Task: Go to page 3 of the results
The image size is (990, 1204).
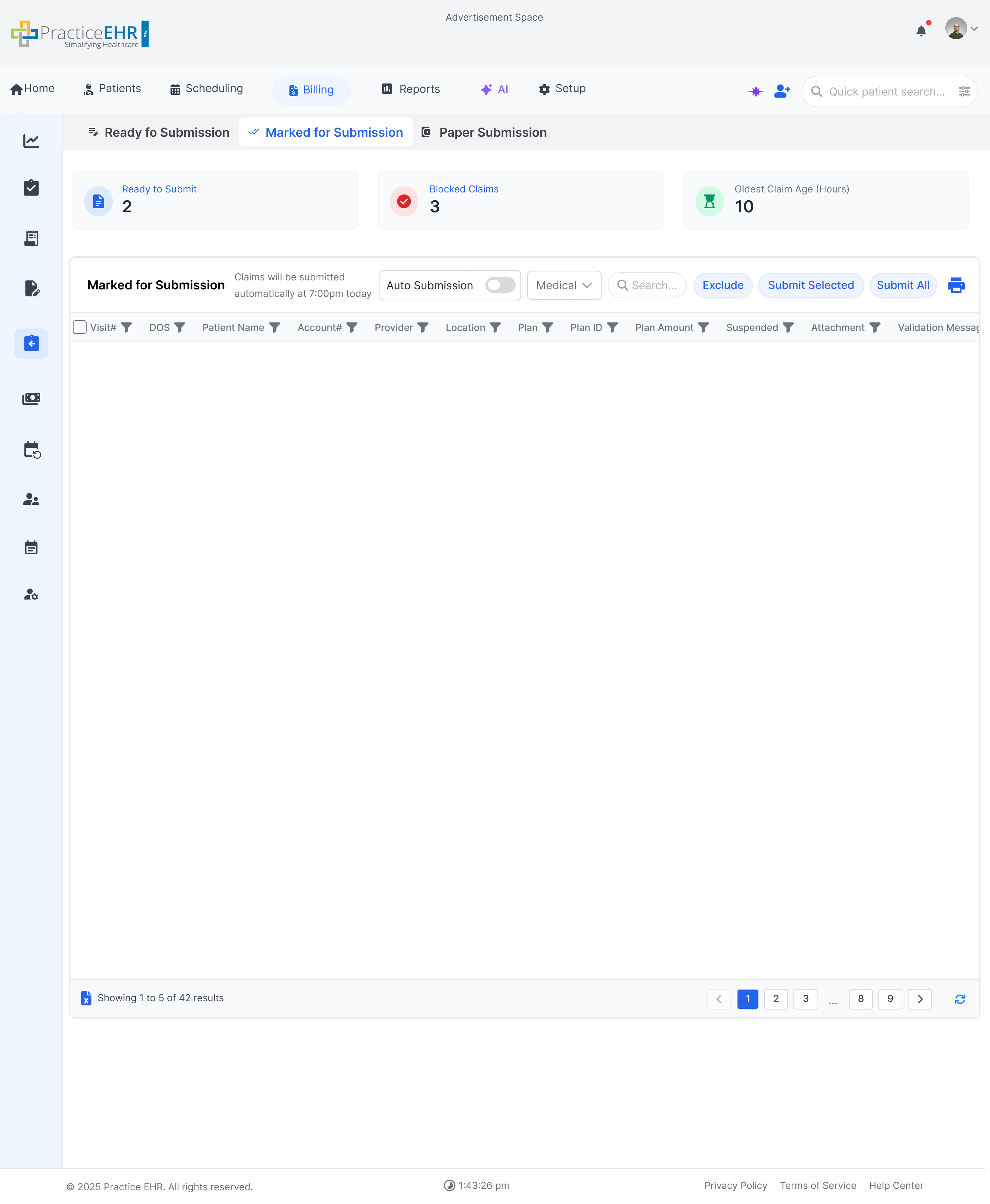Action: pos(805,999)
